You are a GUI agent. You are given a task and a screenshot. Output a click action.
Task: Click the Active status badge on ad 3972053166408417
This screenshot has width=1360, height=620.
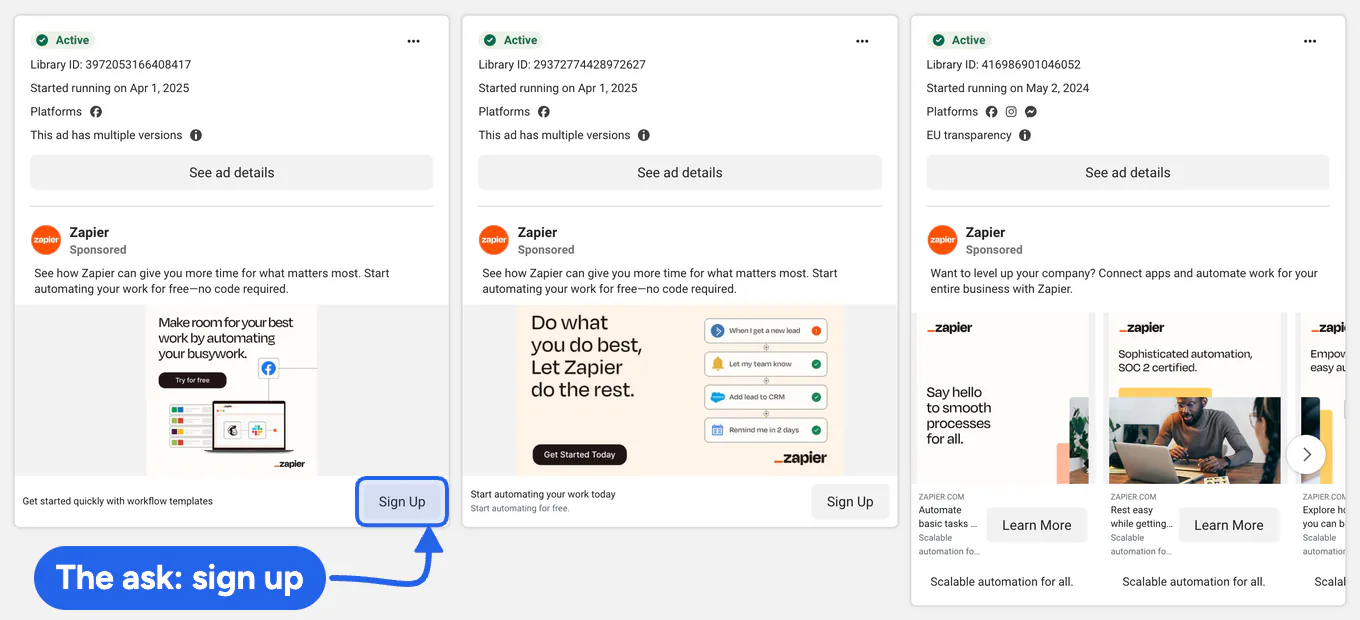(63, 40)
